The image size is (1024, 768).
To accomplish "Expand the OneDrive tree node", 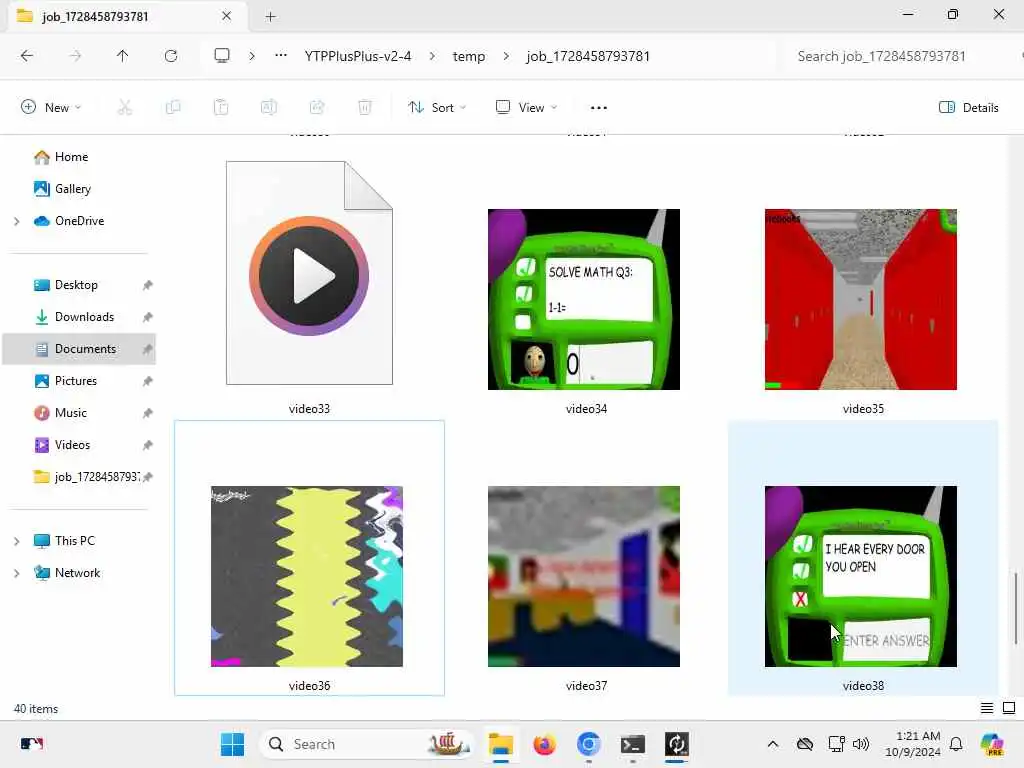I will (x=17, y=221).
